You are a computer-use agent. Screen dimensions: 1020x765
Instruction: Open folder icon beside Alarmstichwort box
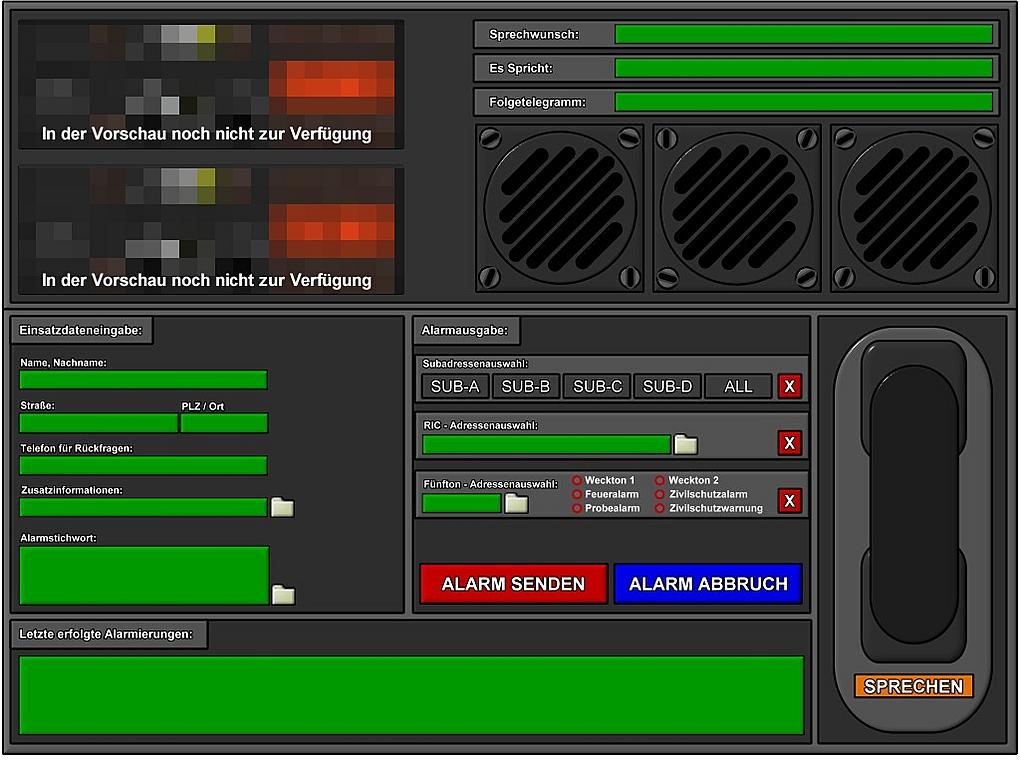pos(283,595)
